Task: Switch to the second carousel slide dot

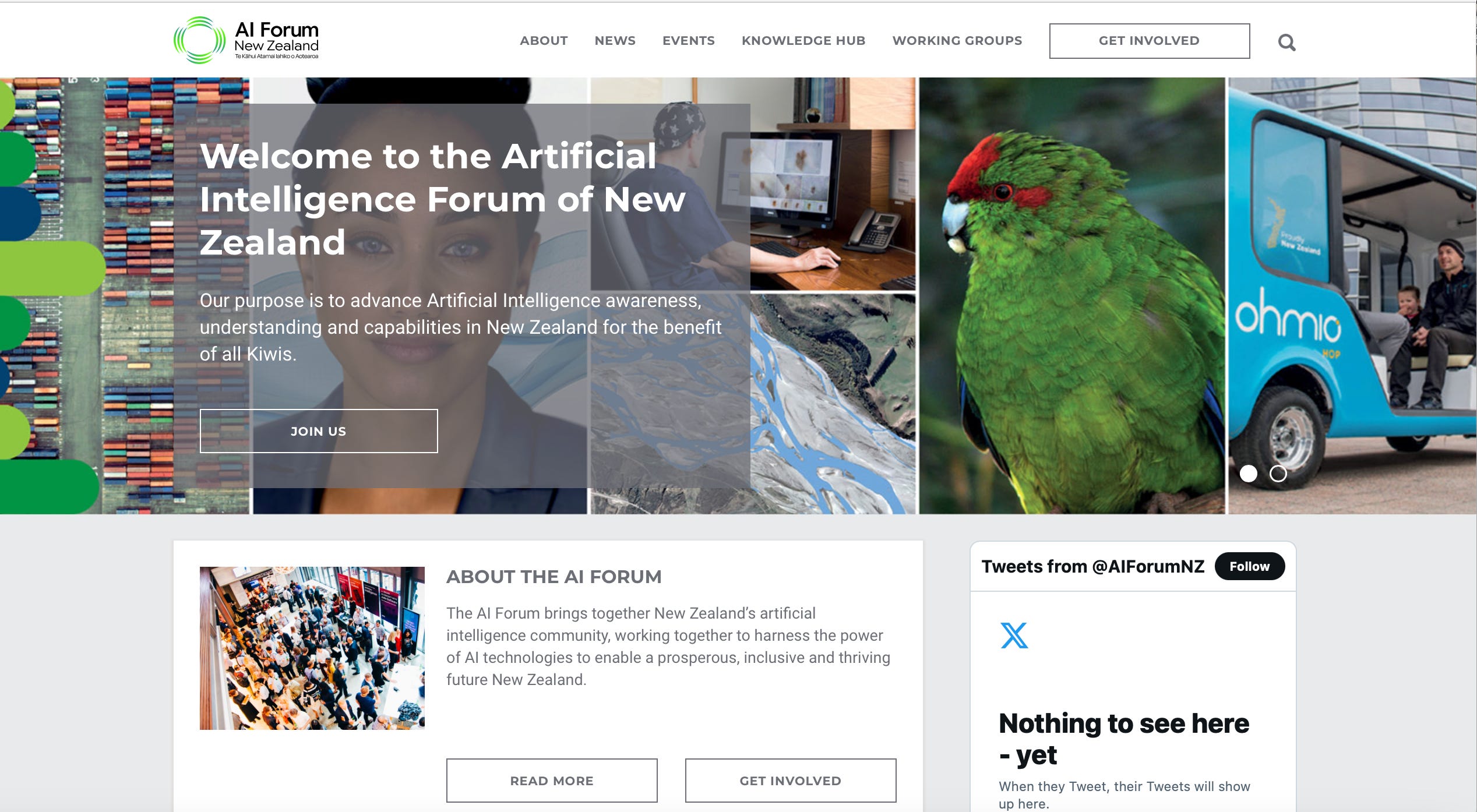Action: [1278, 474]
